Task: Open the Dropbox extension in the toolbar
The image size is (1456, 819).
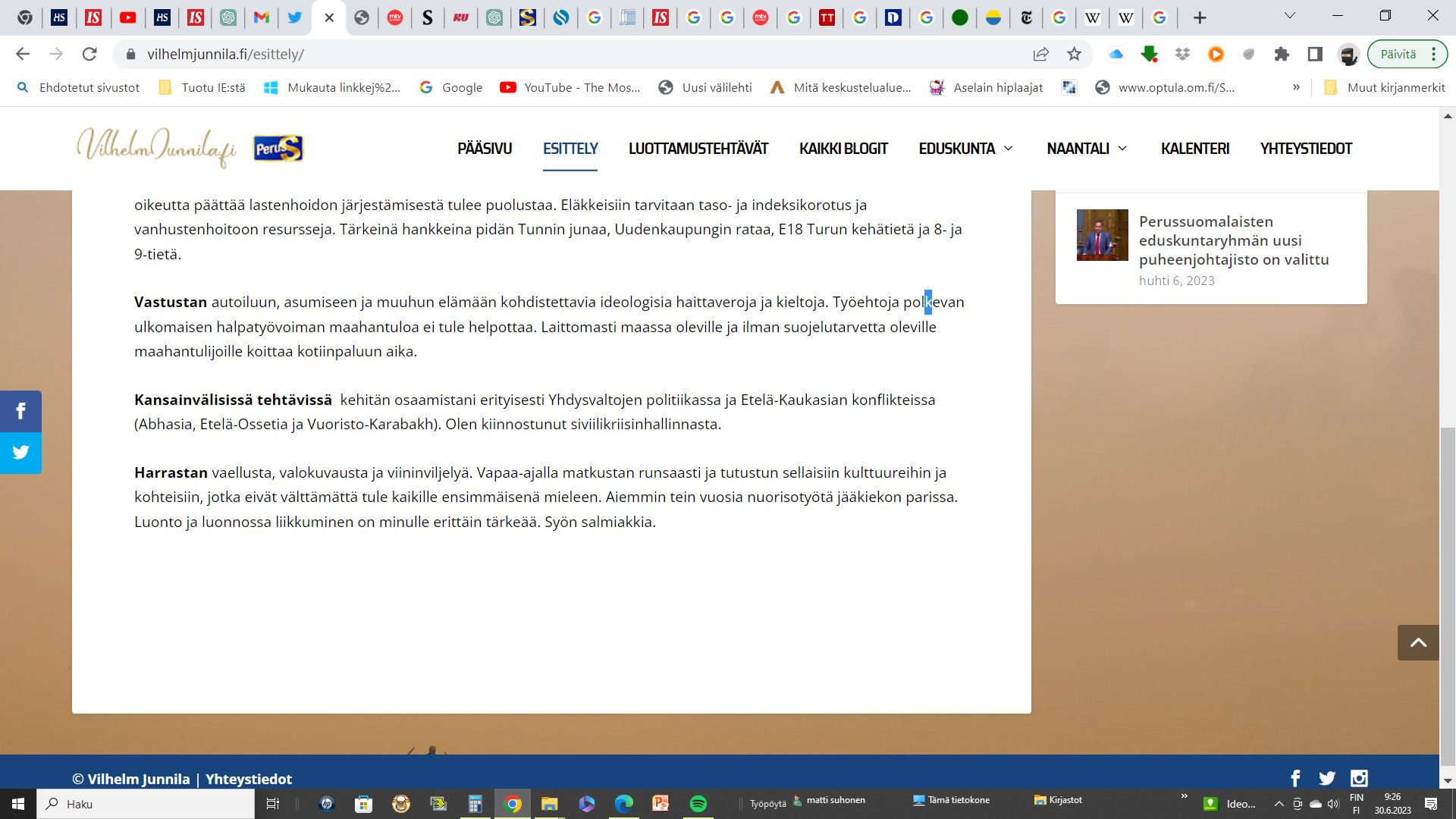Action: click(x=1181, y=54)
